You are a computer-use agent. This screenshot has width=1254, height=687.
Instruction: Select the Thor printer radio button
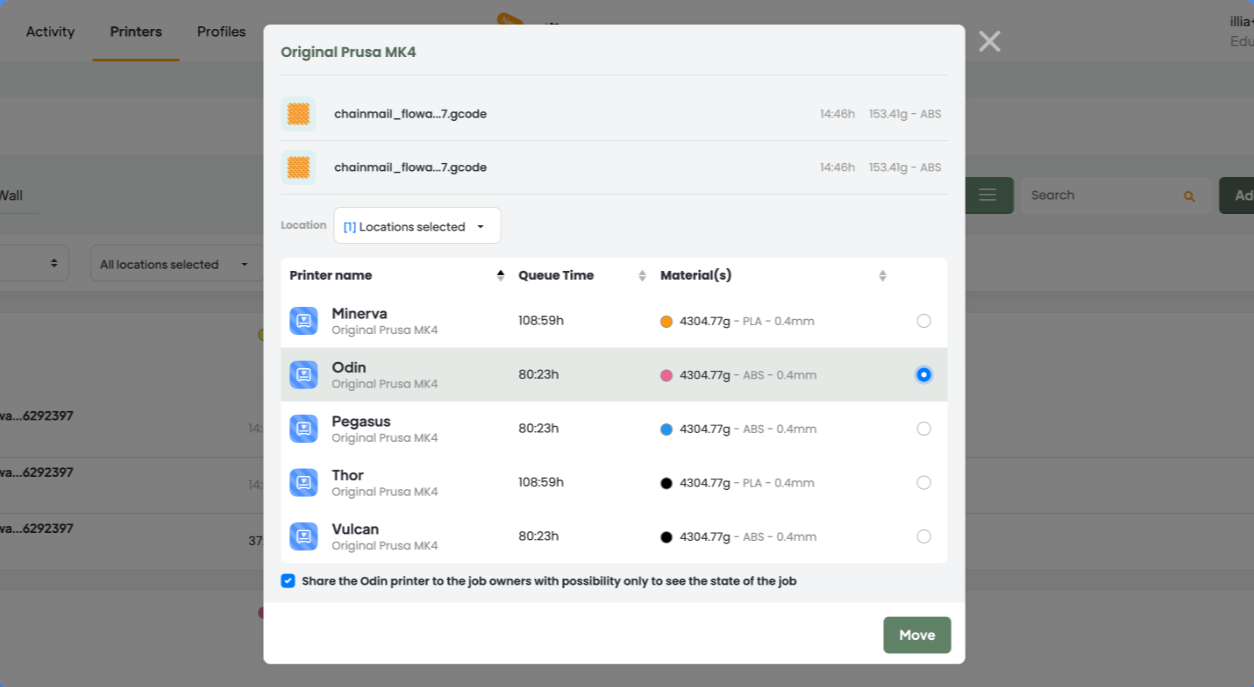(x=923, y=483)
